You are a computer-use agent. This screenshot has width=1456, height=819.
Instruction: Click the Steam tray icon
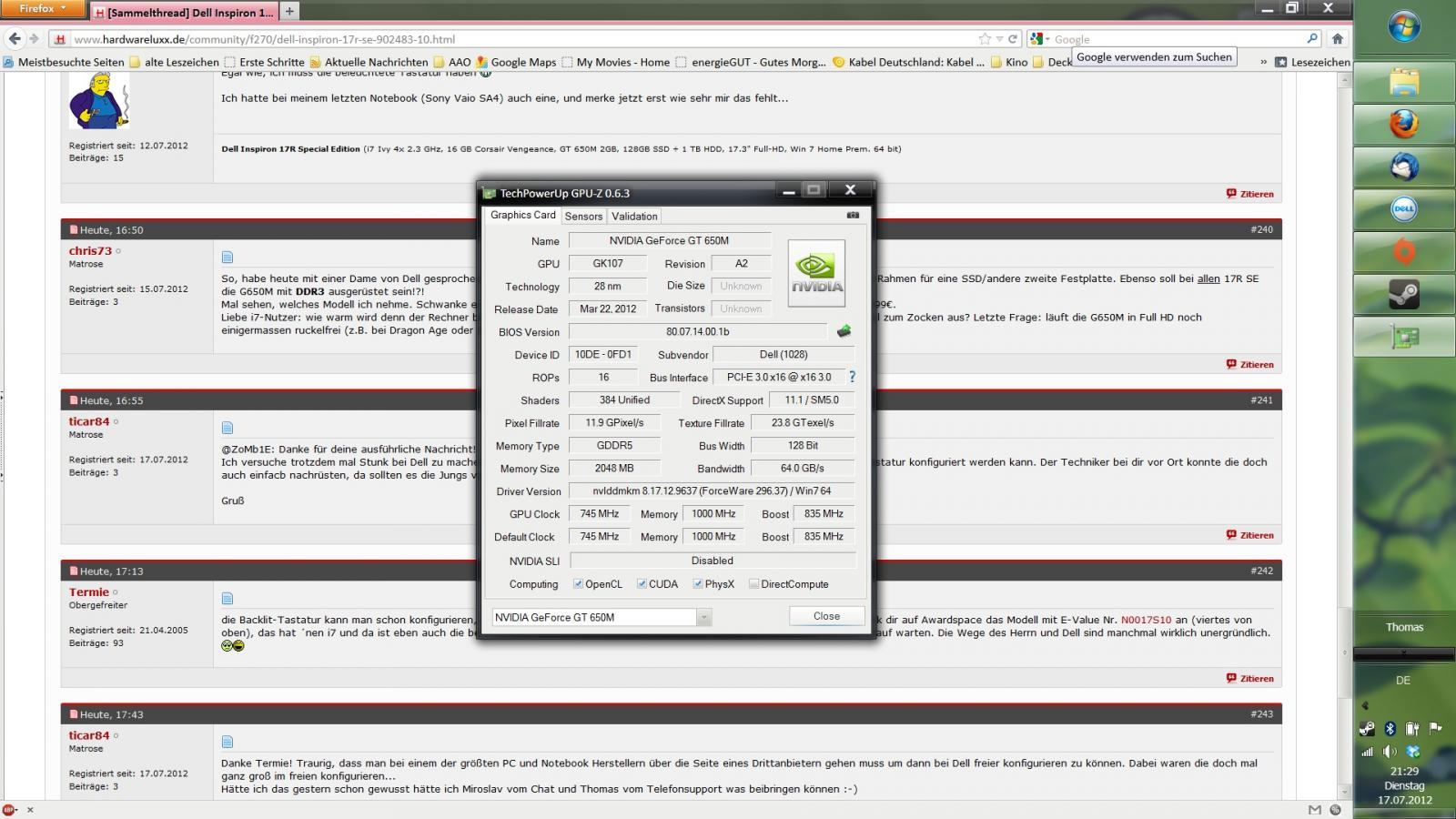pyautogui.click(x=1367, y=729)
